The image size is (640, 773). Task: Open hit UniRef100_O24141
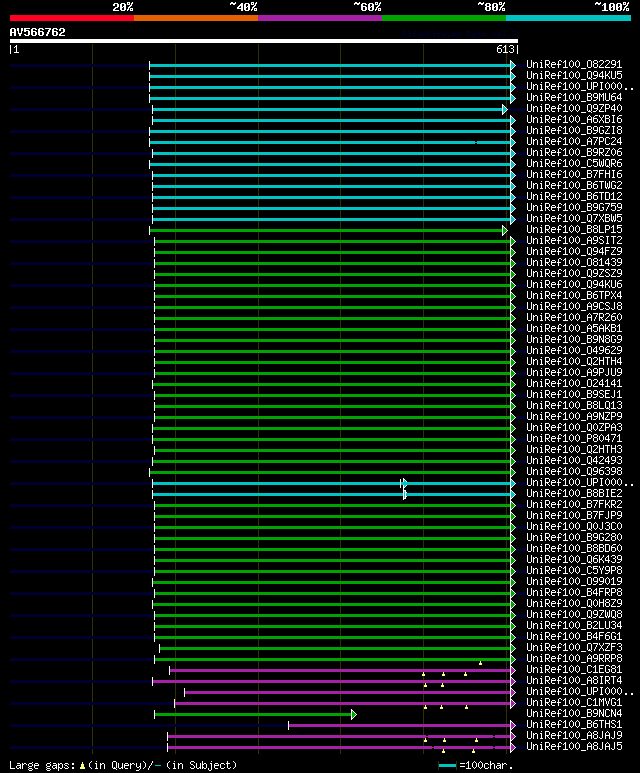click(574, 384)
